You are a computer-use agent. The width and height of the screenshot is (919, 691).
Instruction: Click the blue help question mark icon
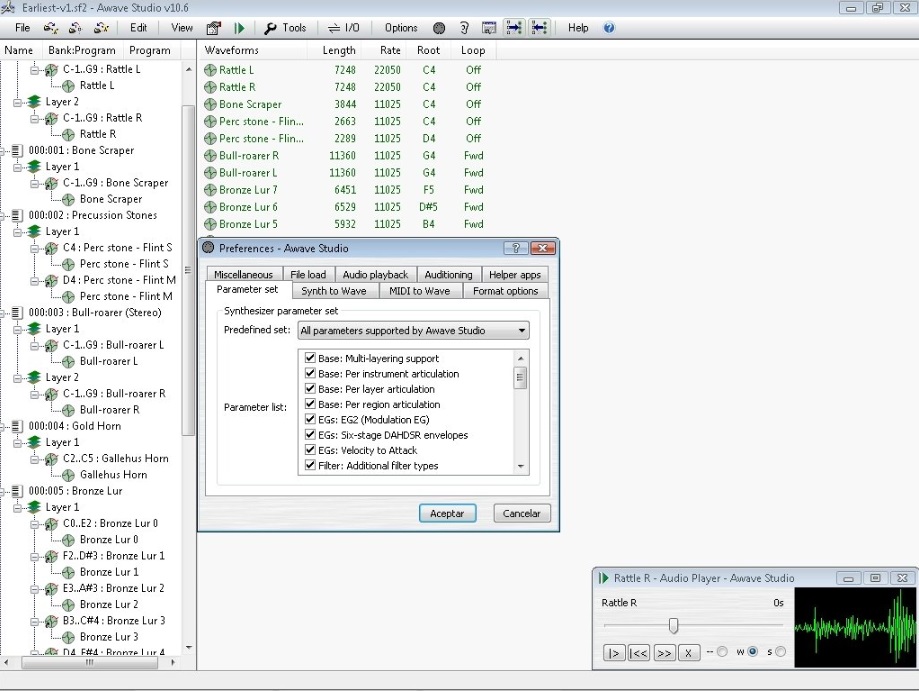[x=608, y=28]
